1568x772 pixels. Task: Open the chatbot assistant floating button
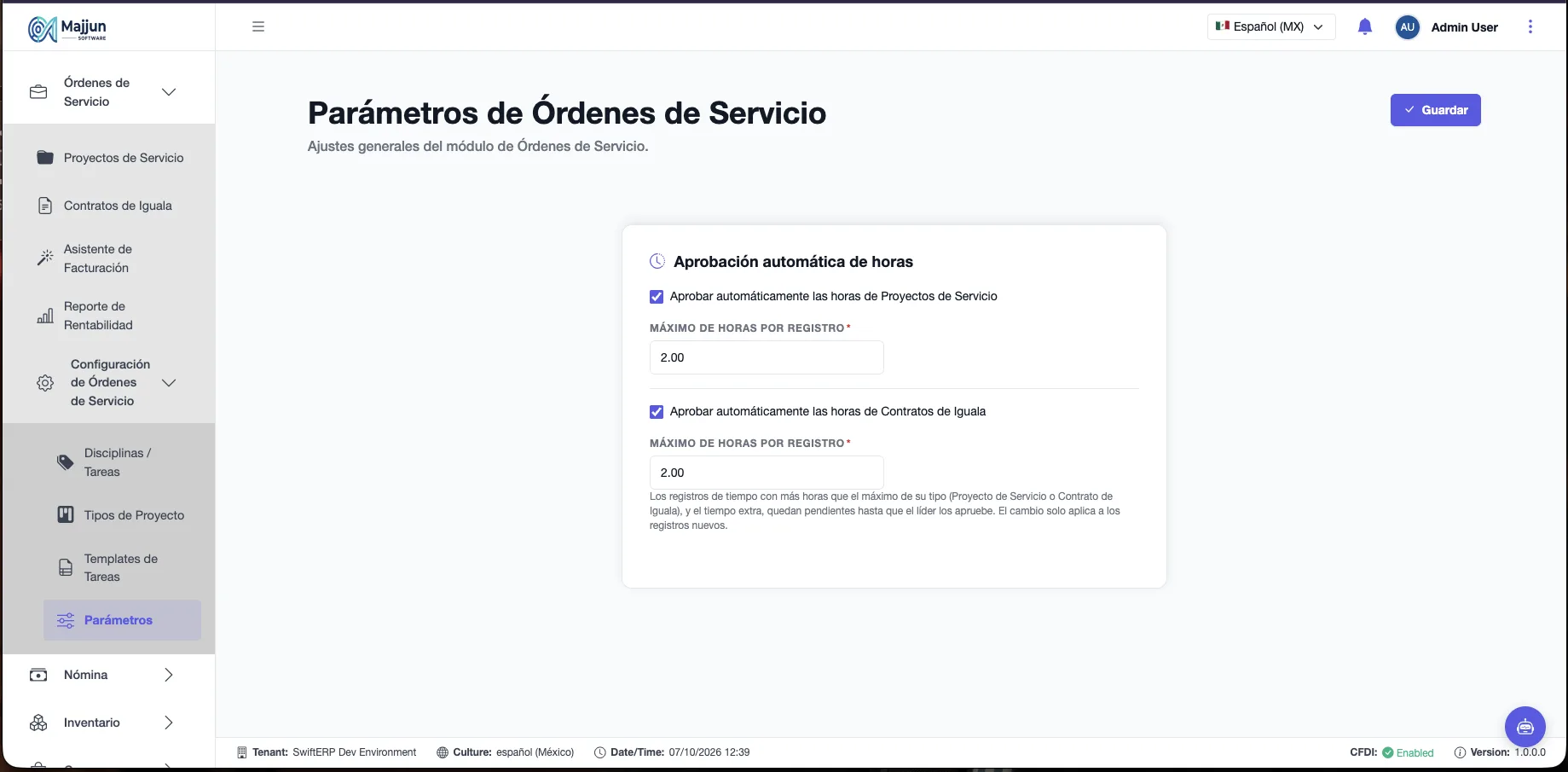[x=1525, y=727]
